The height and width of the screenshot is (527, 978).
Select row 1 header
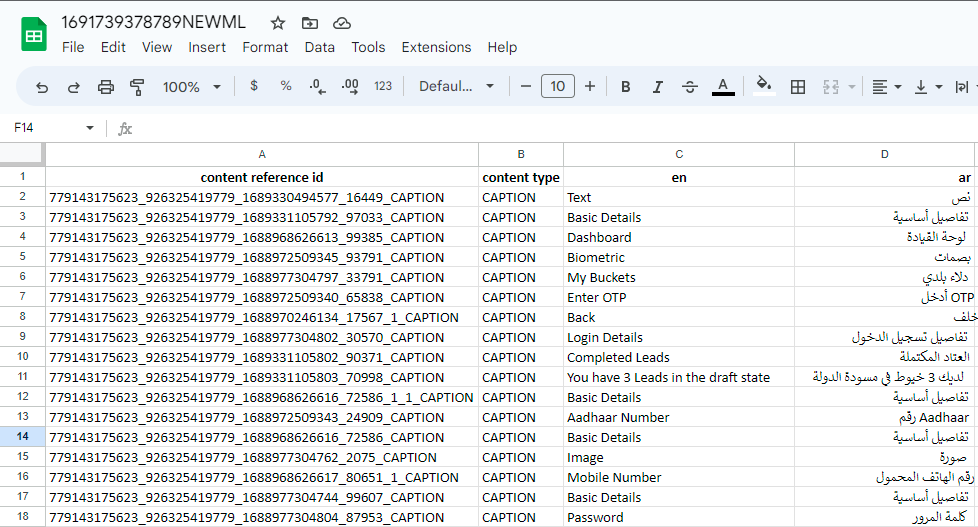pyautogui.click(x=22, y=176)
